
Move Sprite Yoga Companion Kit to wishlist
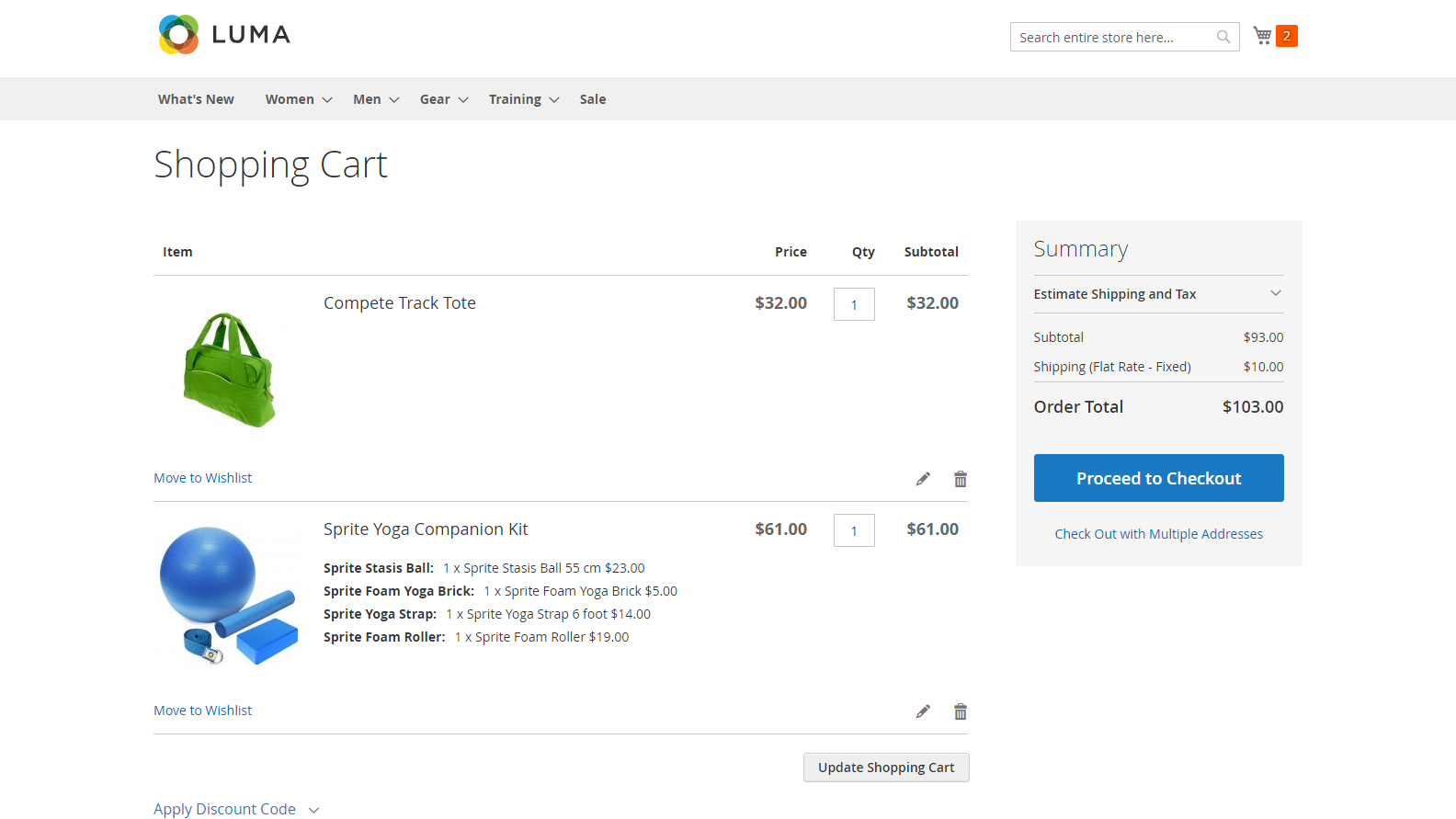[x=202, y=711]
